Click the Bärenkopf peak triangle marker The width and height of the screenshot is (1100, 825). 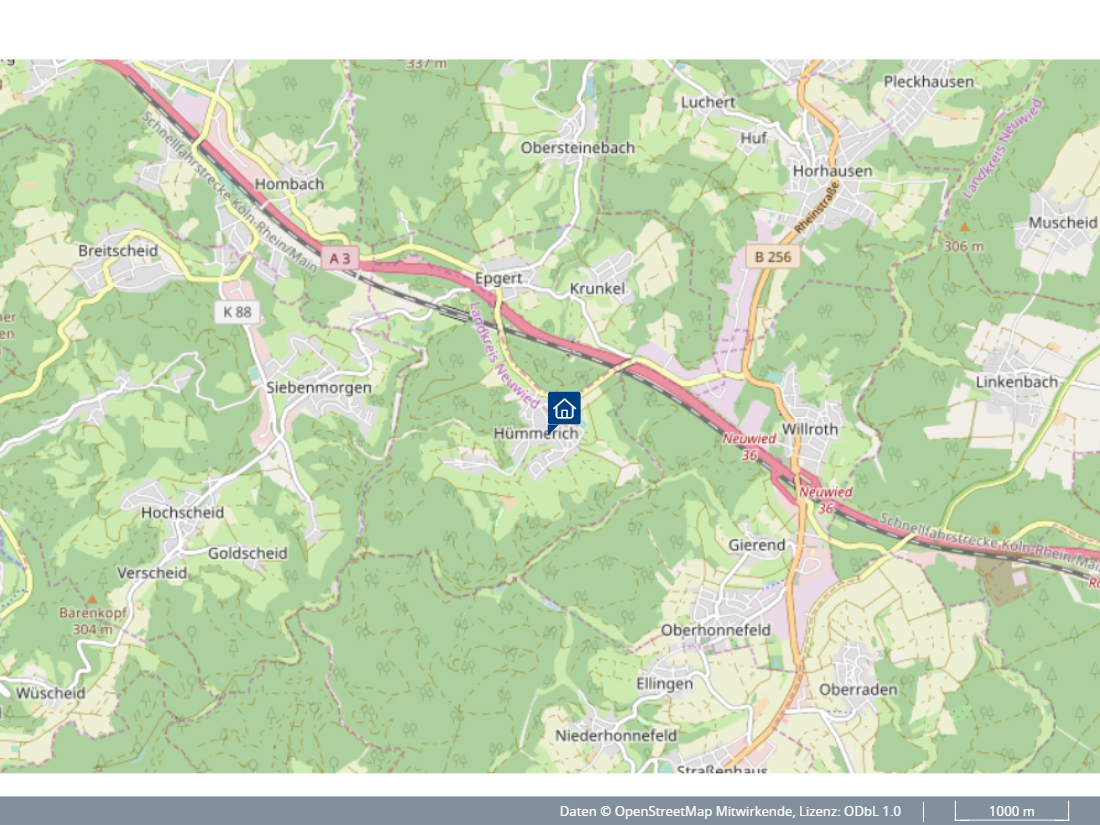point(92,599)
